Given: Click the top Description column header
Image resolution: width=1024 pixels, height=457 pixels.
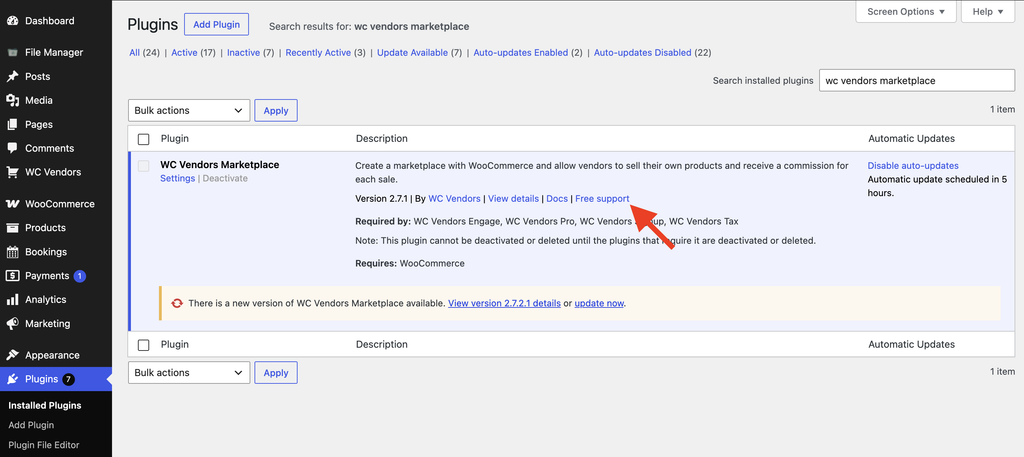Looking at the screenshot, I should click(381, 138).
